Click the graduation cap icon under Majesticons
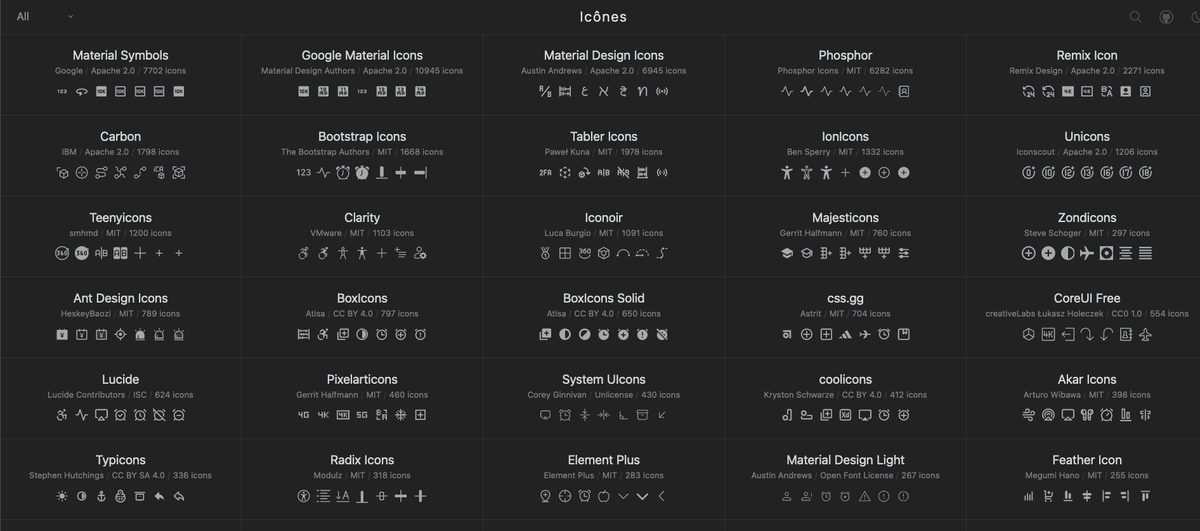Image resolution: width=1200 pixels, height=531 pixels. 787,254
